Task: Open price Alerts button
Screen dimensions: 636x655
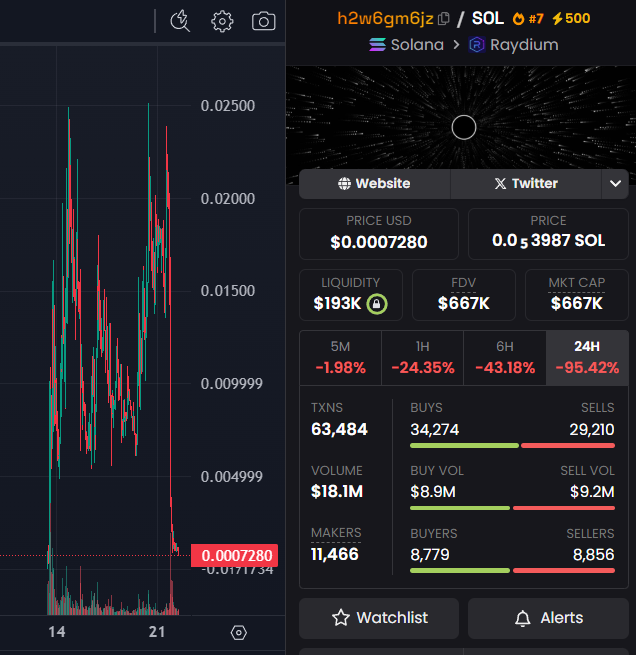Action: (x=548, y=618)
